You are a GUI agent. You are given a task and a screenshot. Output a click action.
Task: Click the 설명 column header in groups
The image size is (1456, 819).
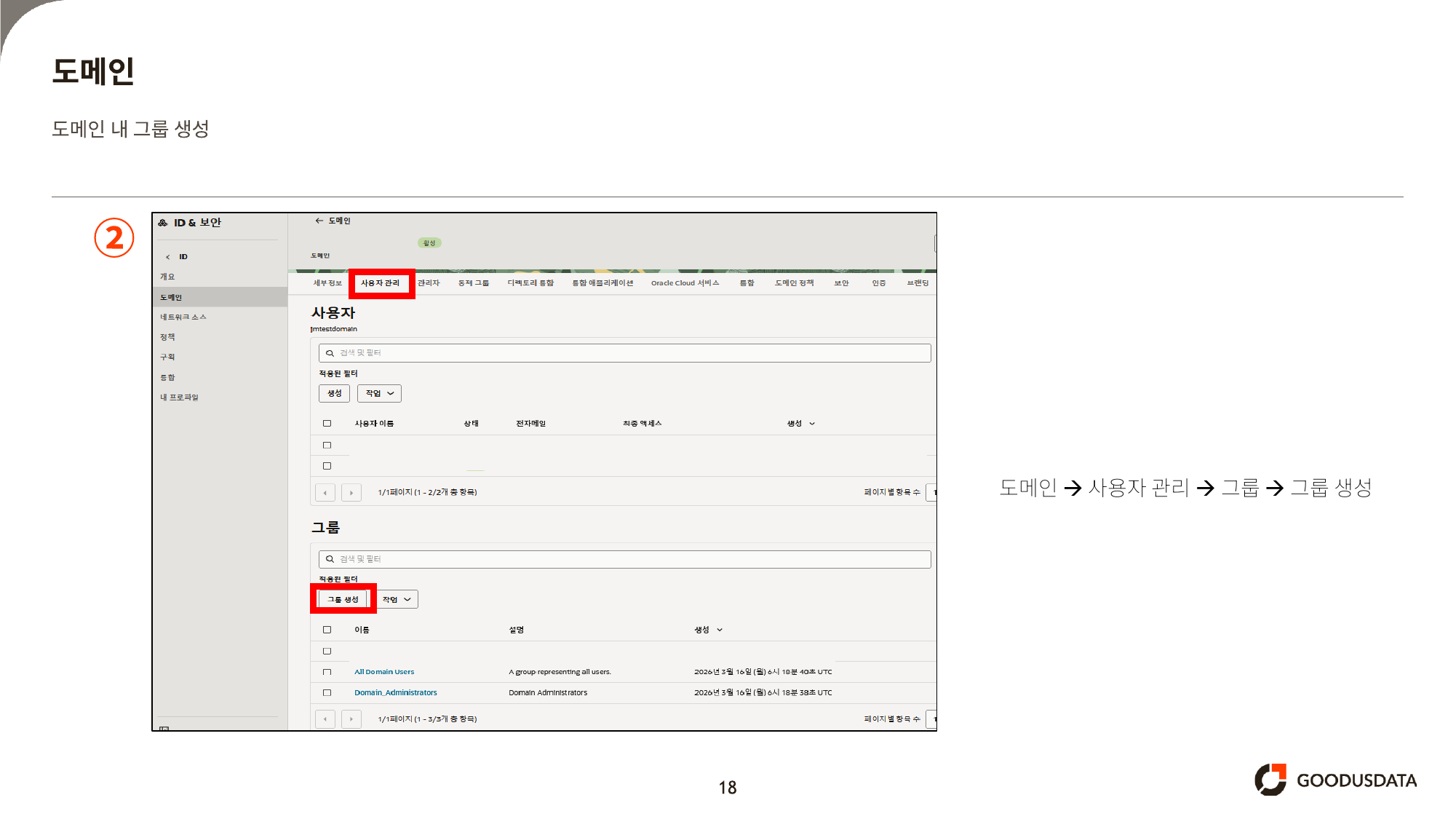point(517,630)
